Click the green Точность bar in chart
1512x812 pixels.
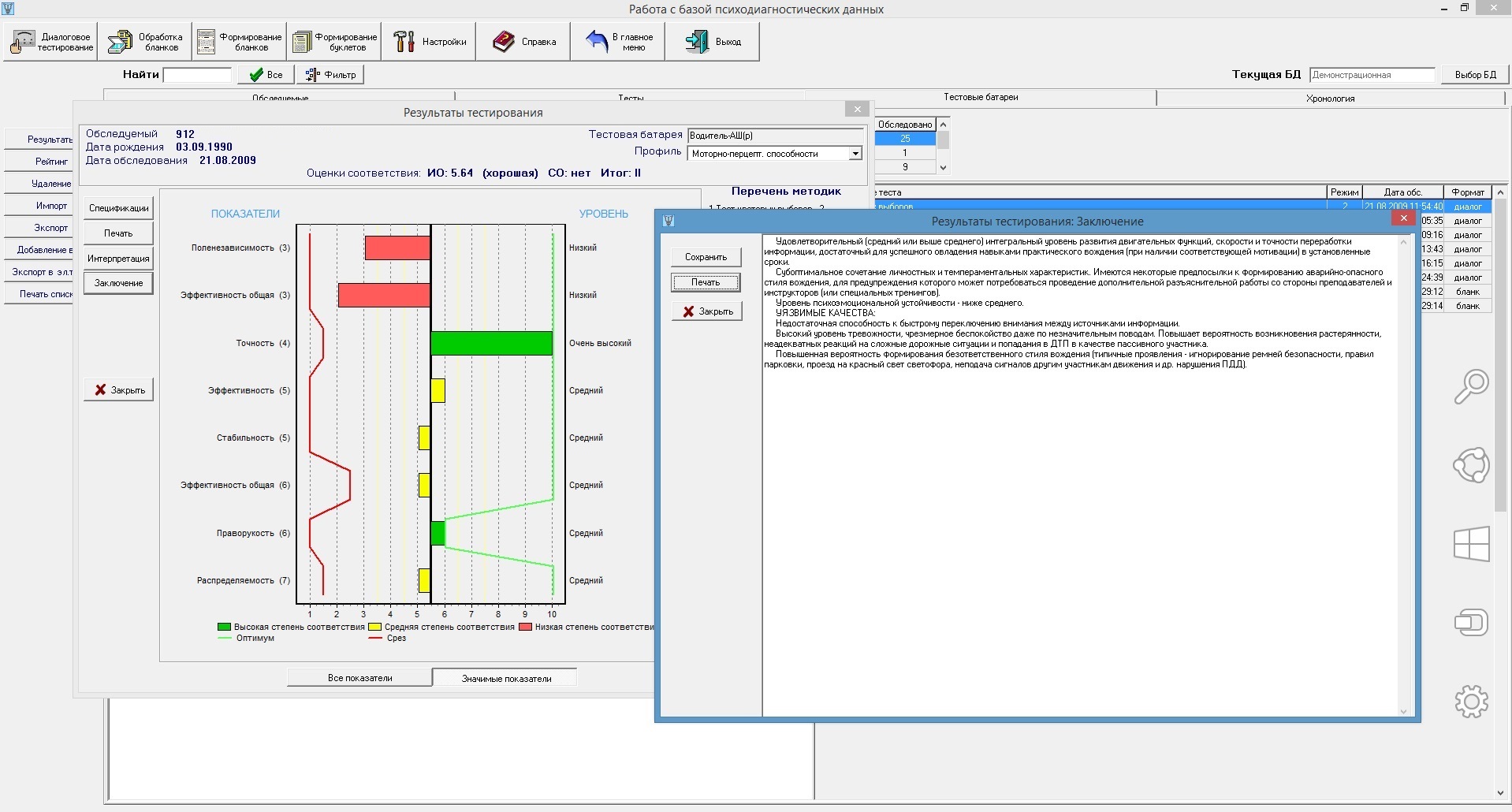tap(491, 343)
